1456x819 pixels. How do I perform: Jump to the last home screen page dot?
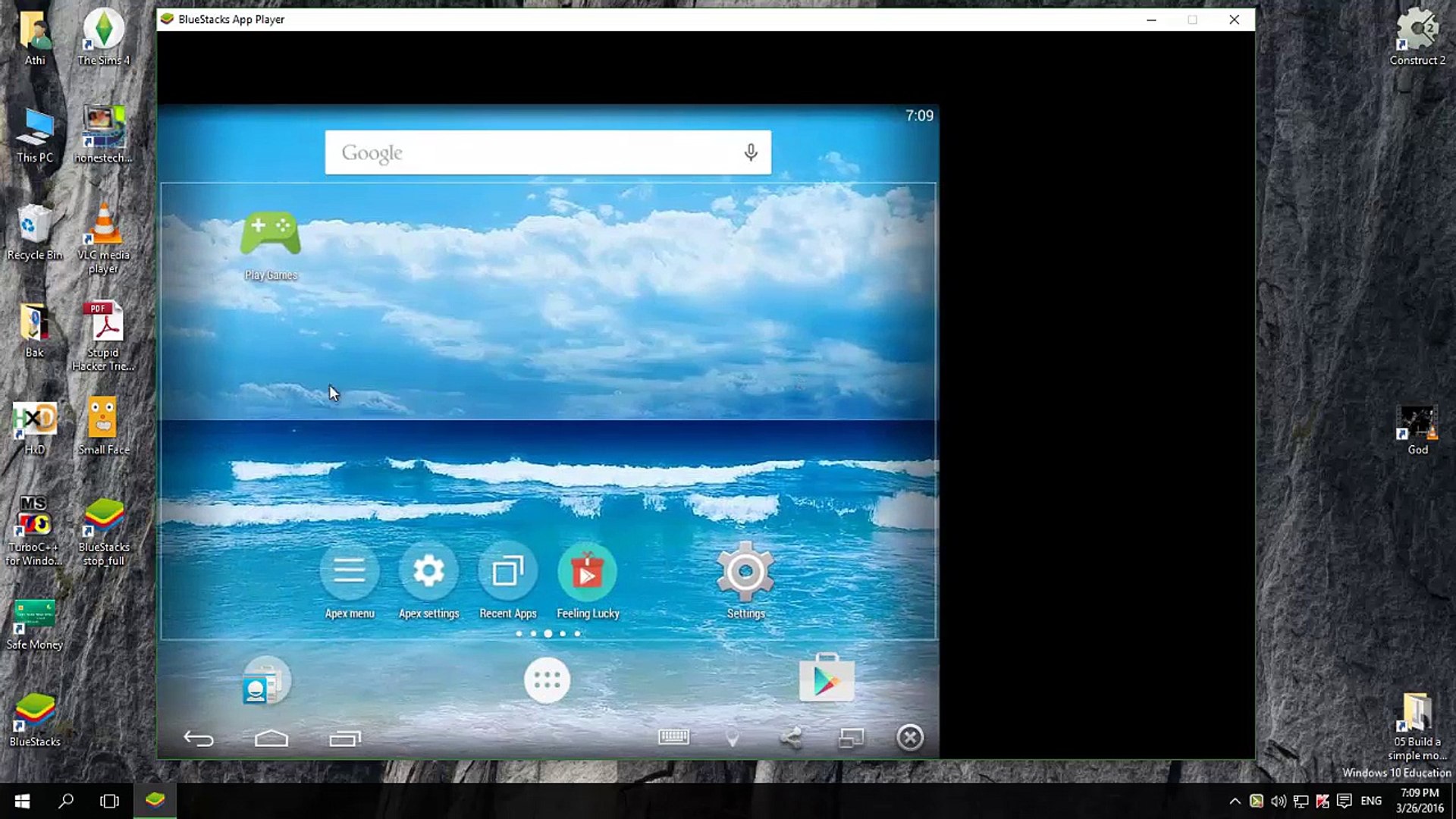577,633
